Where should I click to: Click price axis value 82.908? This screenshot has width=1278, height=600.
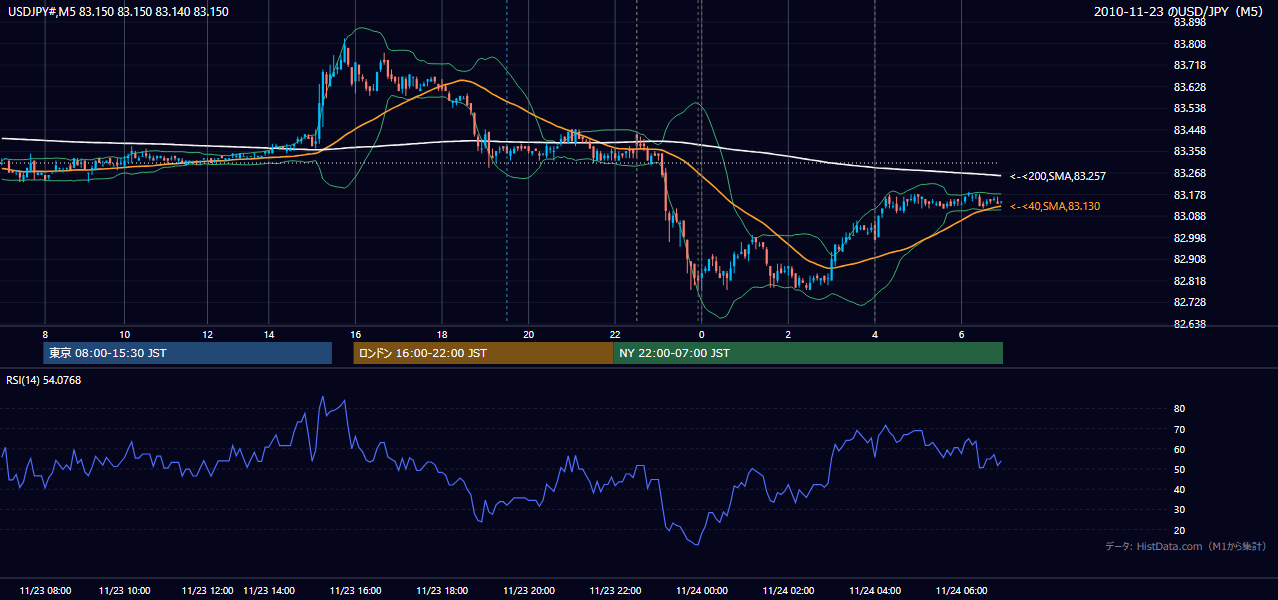click(1189, 259)
